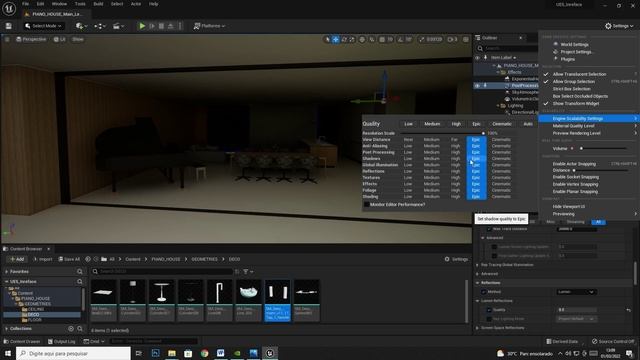Open the Reflections Method dropdown
This screenshot has width=640, height=360.
[576, 292]
